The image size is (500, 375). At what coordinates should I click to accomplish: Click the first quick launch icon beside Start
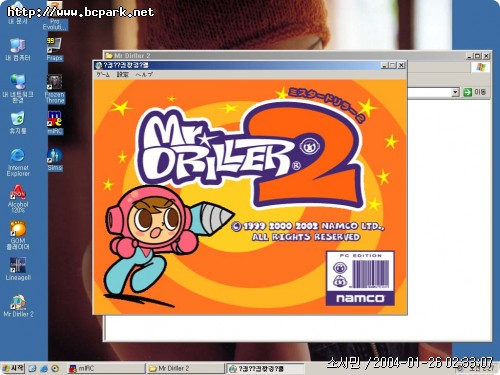[x=32, y=369]
